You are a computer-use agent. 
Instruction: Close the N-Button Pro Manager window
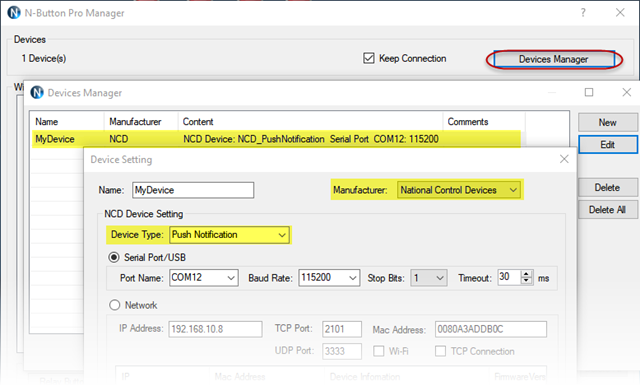(620, 13)
